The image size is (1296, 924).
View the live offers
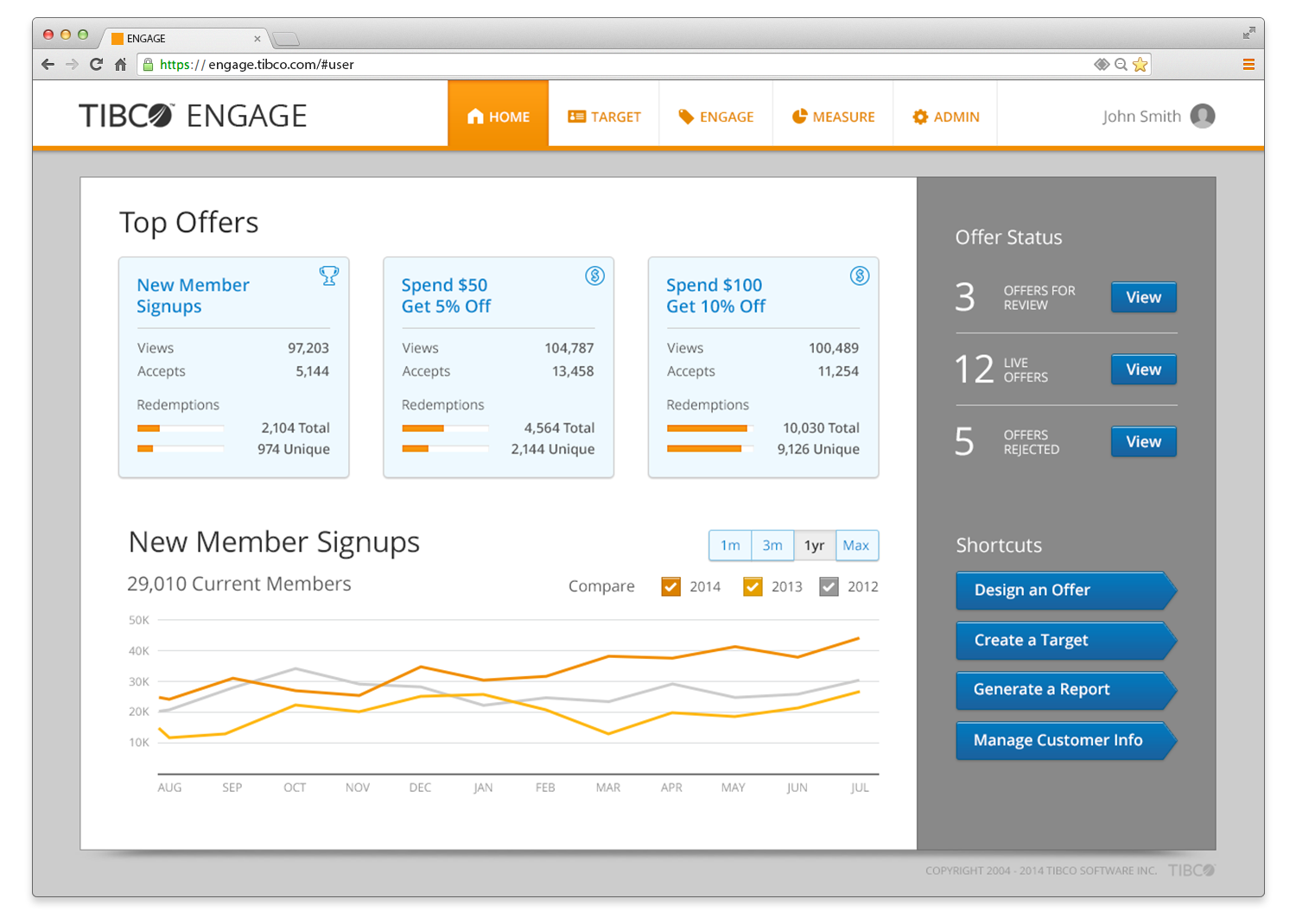point(1143,370)
